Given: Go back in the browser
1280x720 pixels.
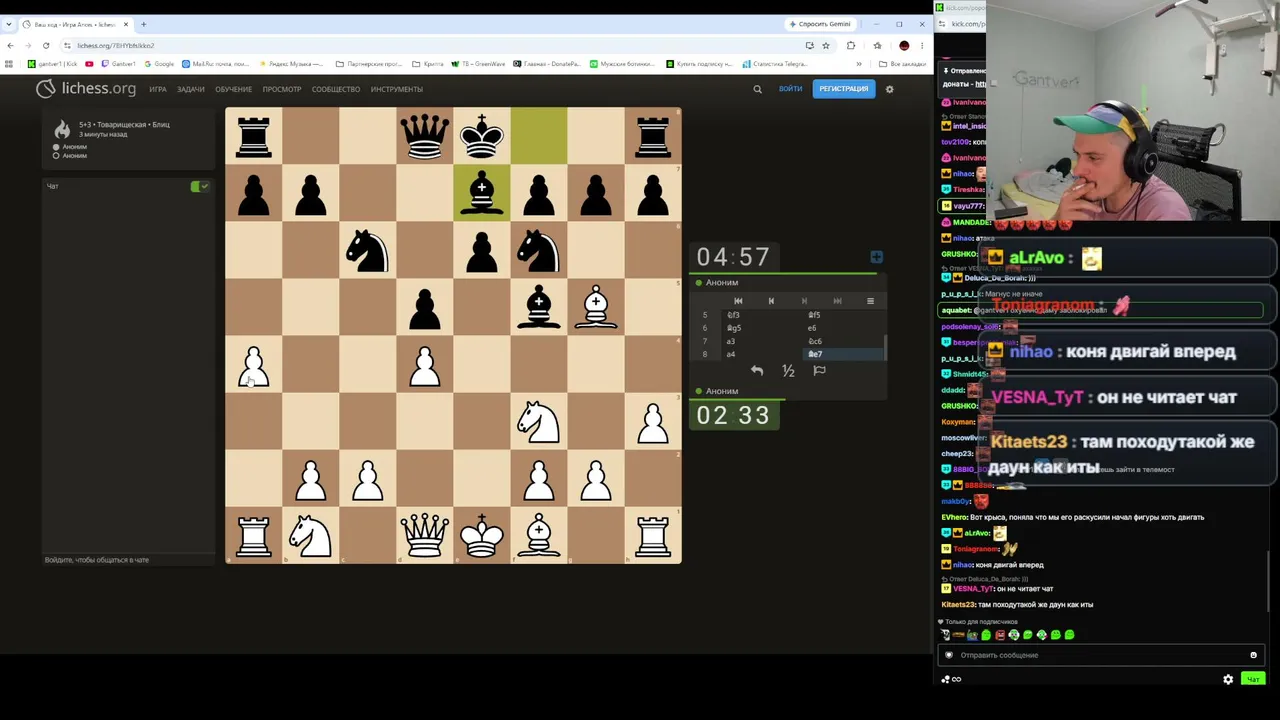Looking at the screenshot, I should (x=10, y=45).
